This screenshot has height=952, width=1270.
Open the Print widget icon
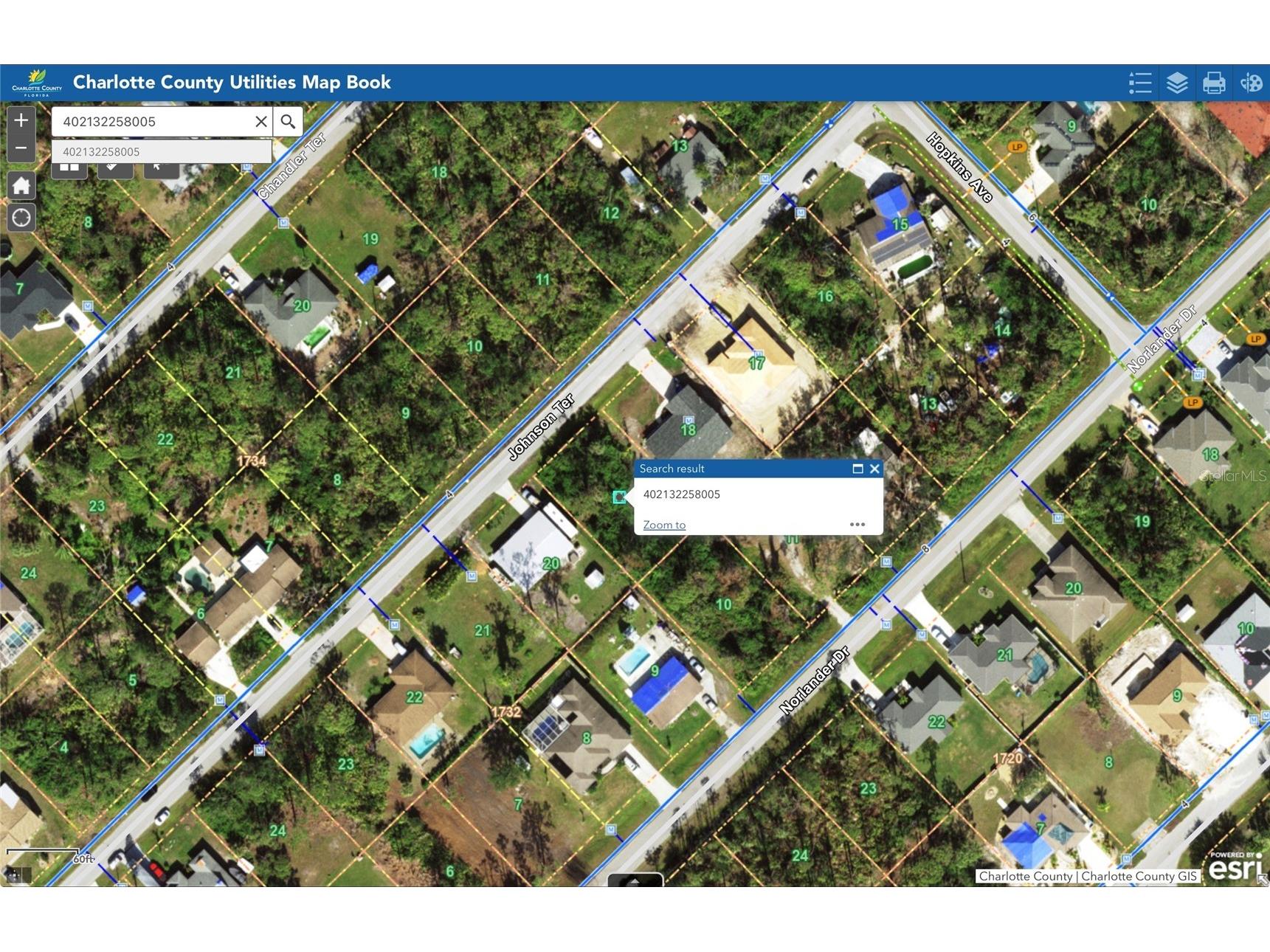click(x=1214, y=83)
